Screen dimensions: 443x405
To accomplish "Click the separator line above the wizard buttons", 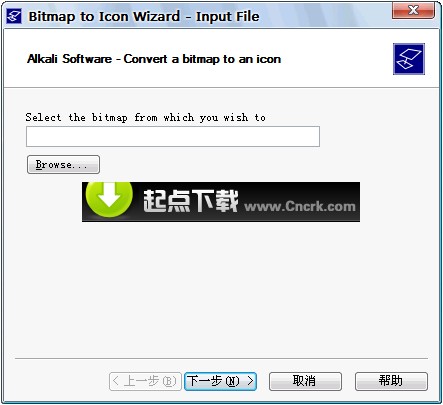I will coord(221,359).
